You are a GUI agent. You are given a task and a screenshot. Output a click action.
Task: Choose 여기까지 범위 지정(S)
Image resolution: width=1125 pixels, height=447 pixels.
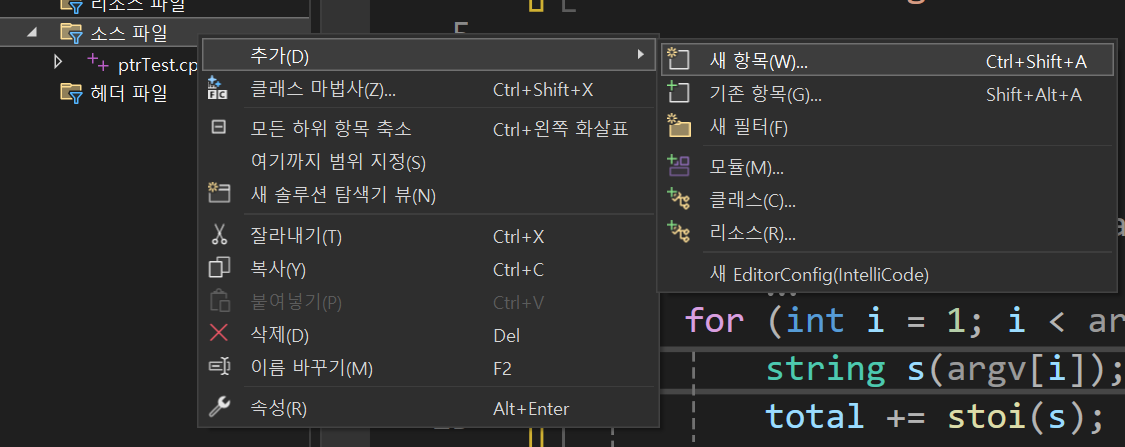(428, 162)
